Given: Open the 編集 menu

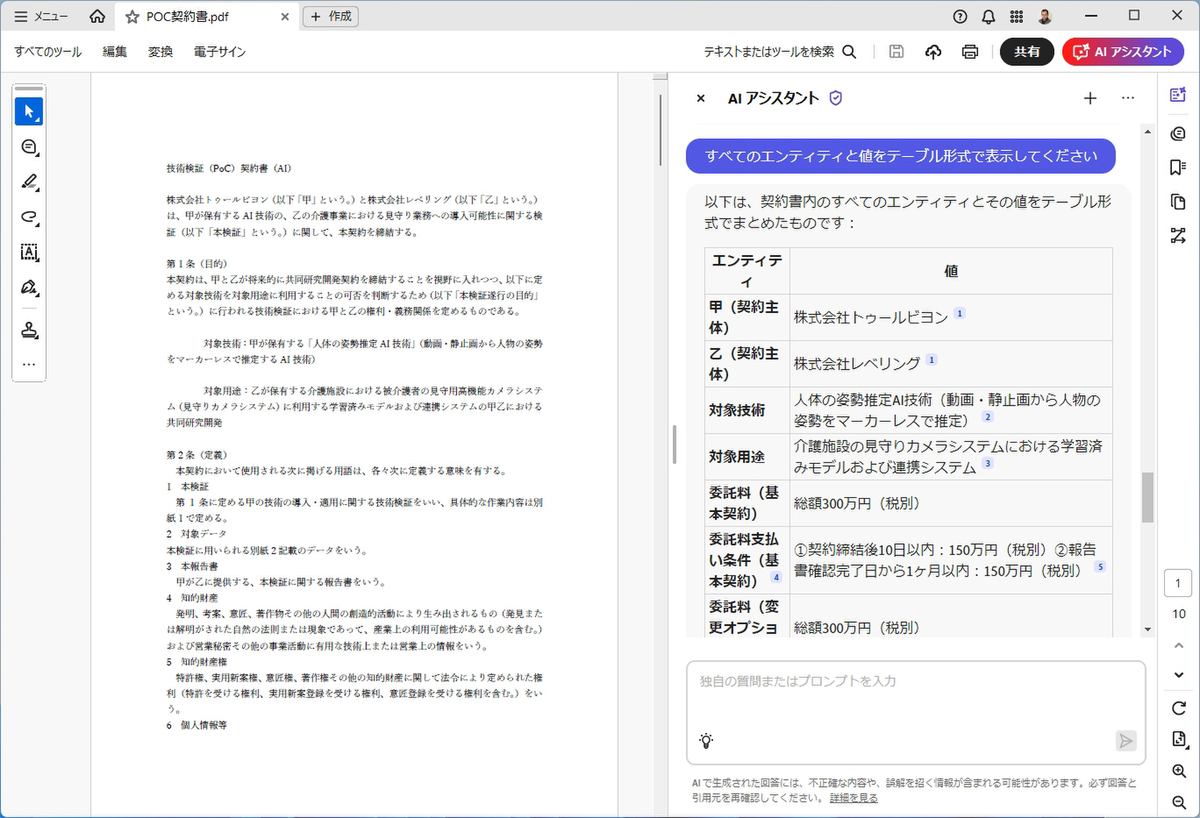Looking at the screenshot, I should click(x=115, y=52).
